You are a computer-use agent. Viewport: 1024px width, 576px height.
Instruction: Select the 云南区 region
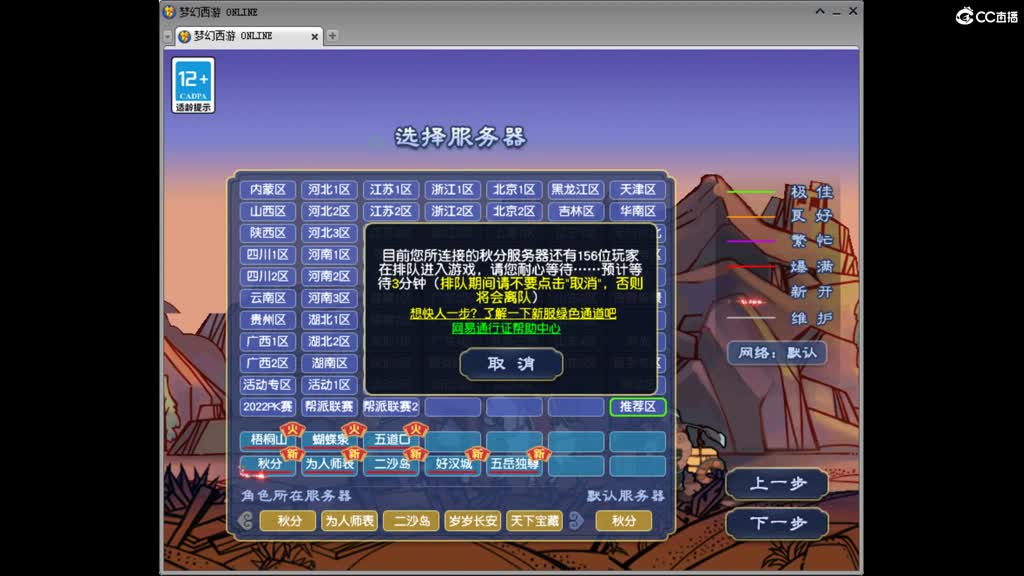coord(268,298)
